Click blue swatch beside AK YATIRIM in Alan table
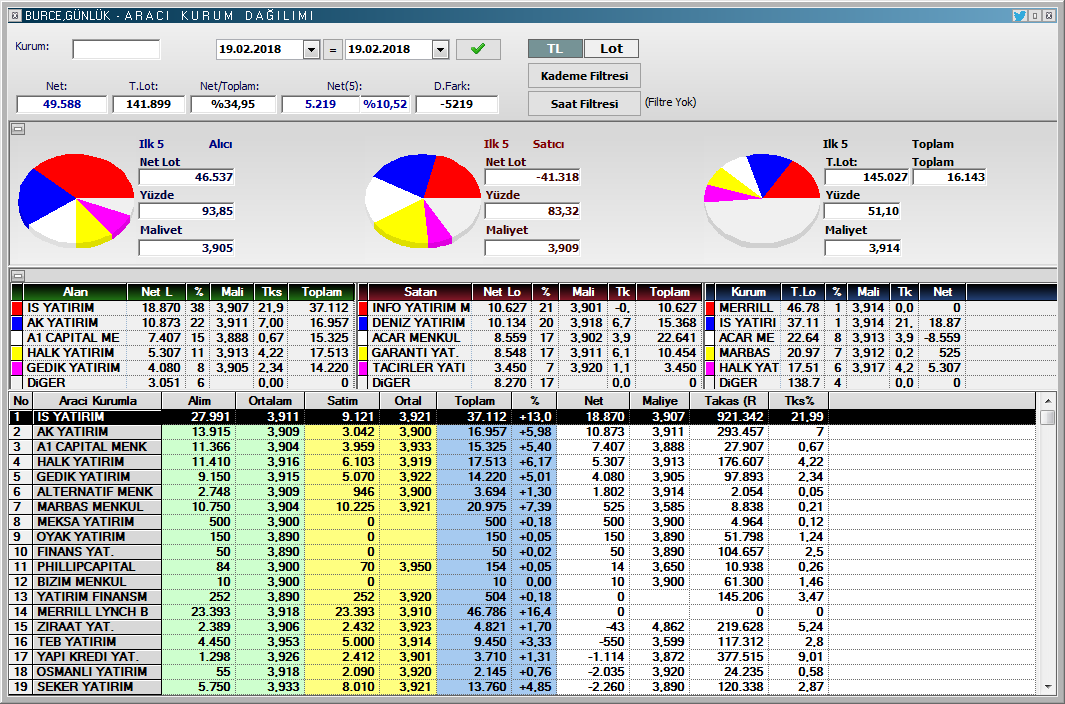This screenshot has height=704, width=1065. 18,323
